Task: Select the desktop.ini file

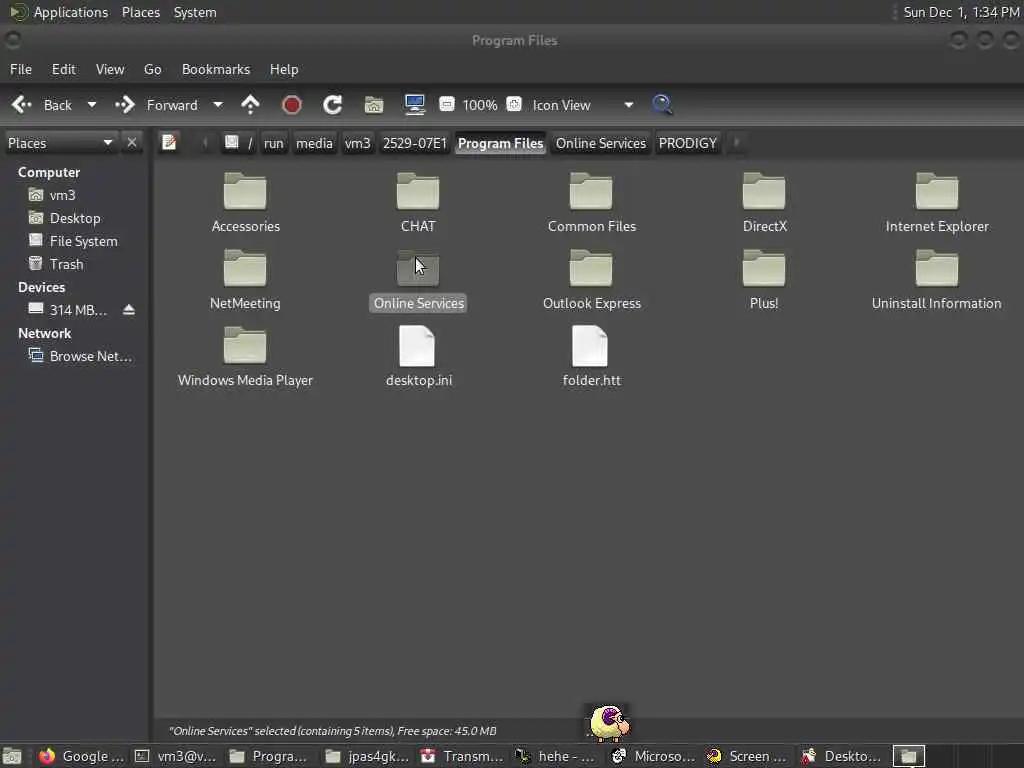Action: (x=418, y=357)
